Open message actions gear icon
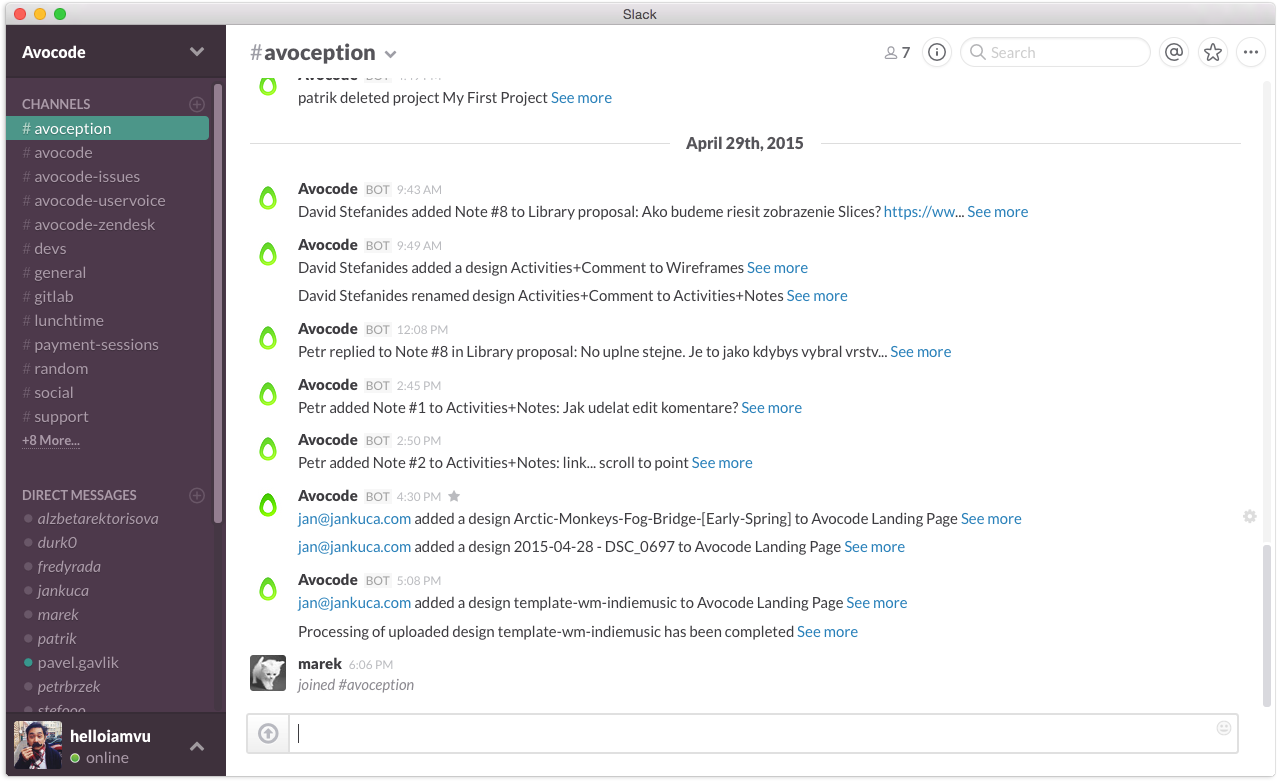Screen dimensions: 1277x781 pos(1249,516)
